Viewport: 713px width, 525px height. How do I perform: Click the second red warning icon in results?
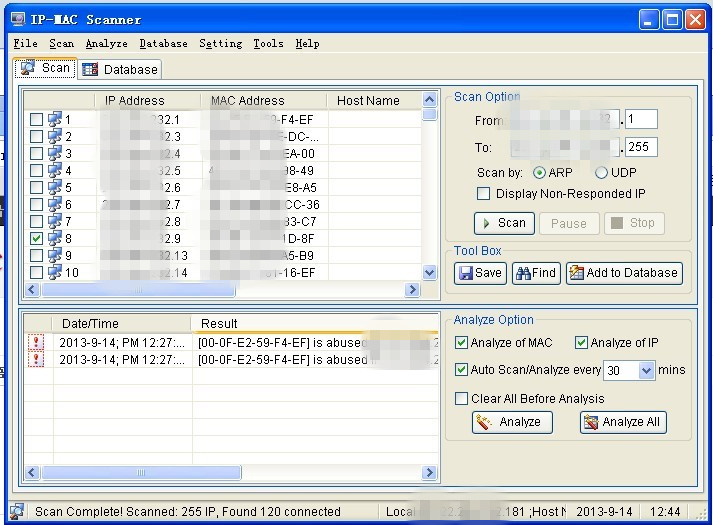pos(36,359)
